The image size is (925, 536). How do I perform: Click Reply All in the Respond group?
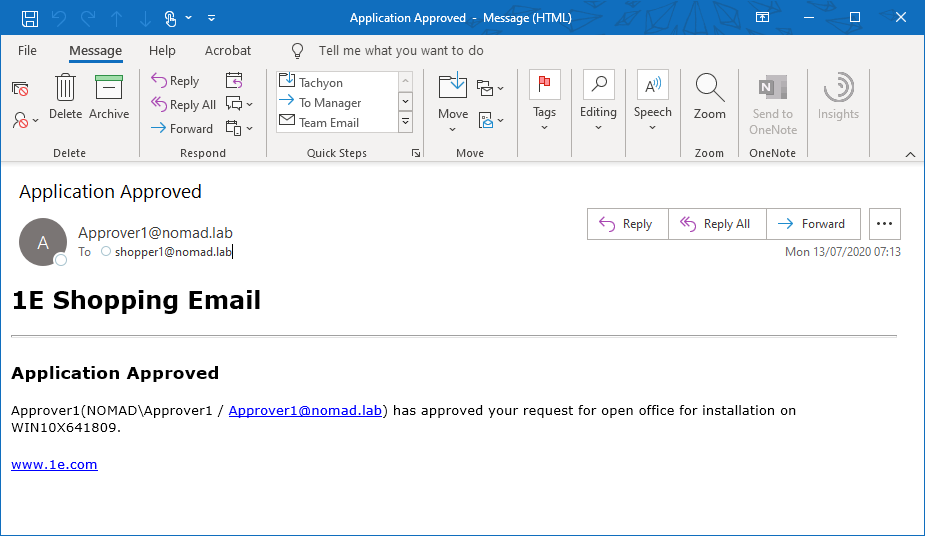pos(183,104)
